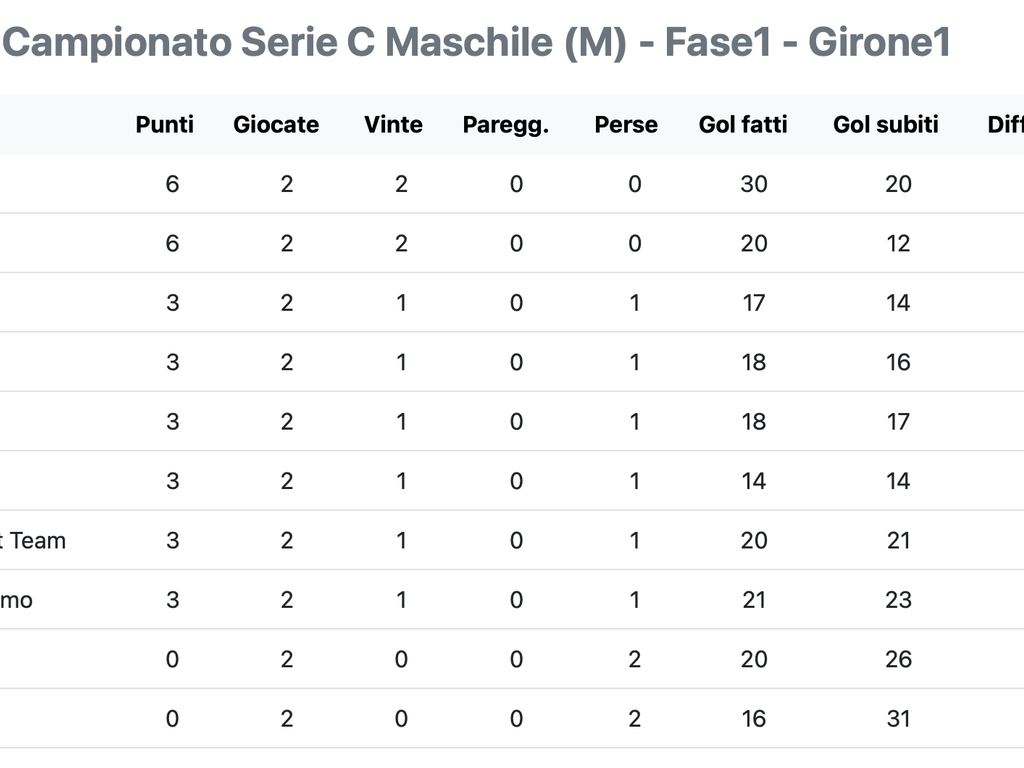Select the team name ending in 'mo'
This screenshot has height=768, width=1024.
pyautogui.click(x=16, y=600)
